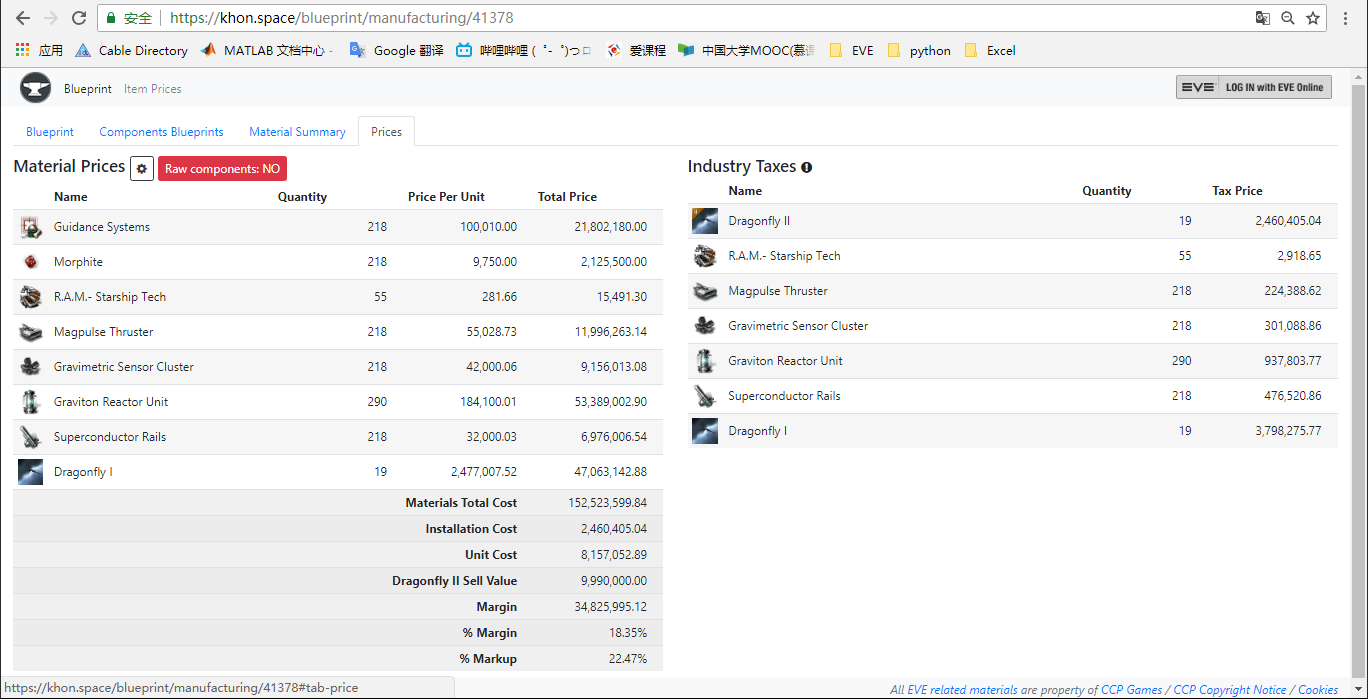Click Graviton Reactor Unit icon in Material Prices
This screenshot has height=699, width=1368.
[30, 402]
